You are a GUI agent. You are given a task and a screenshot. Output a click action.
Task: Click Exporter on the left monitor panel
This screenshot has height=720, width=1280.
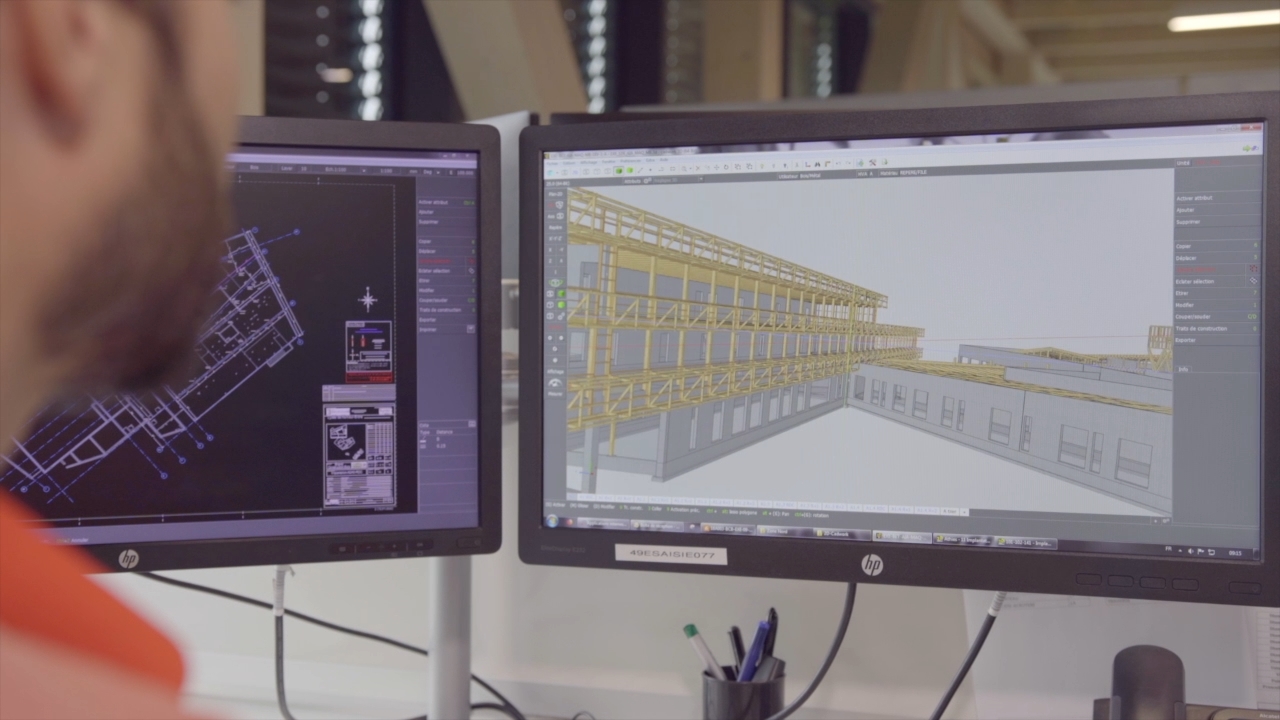tap(429, 319)
